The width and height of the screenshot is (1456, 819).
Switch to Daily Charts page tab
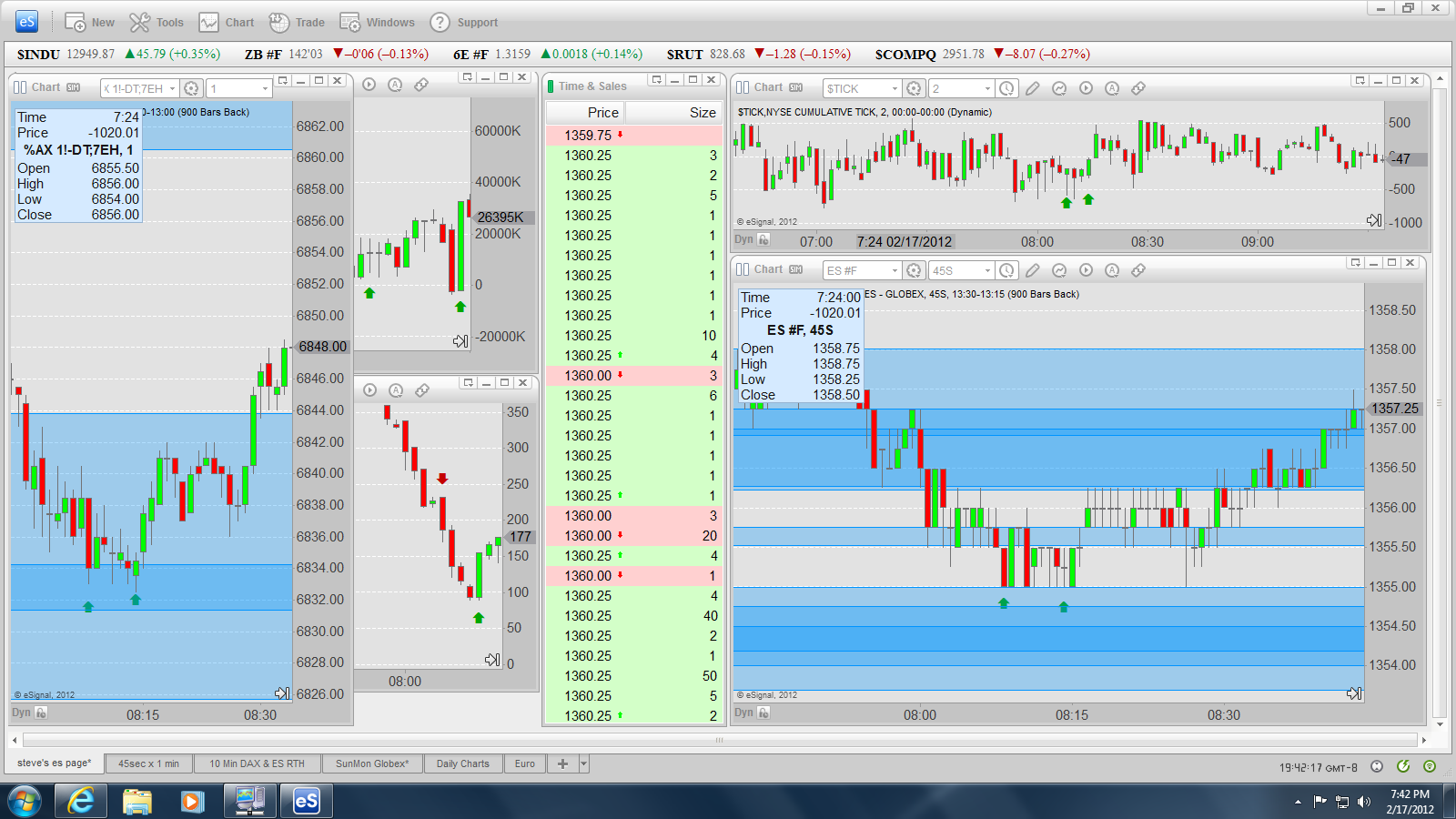pos(462,763)
